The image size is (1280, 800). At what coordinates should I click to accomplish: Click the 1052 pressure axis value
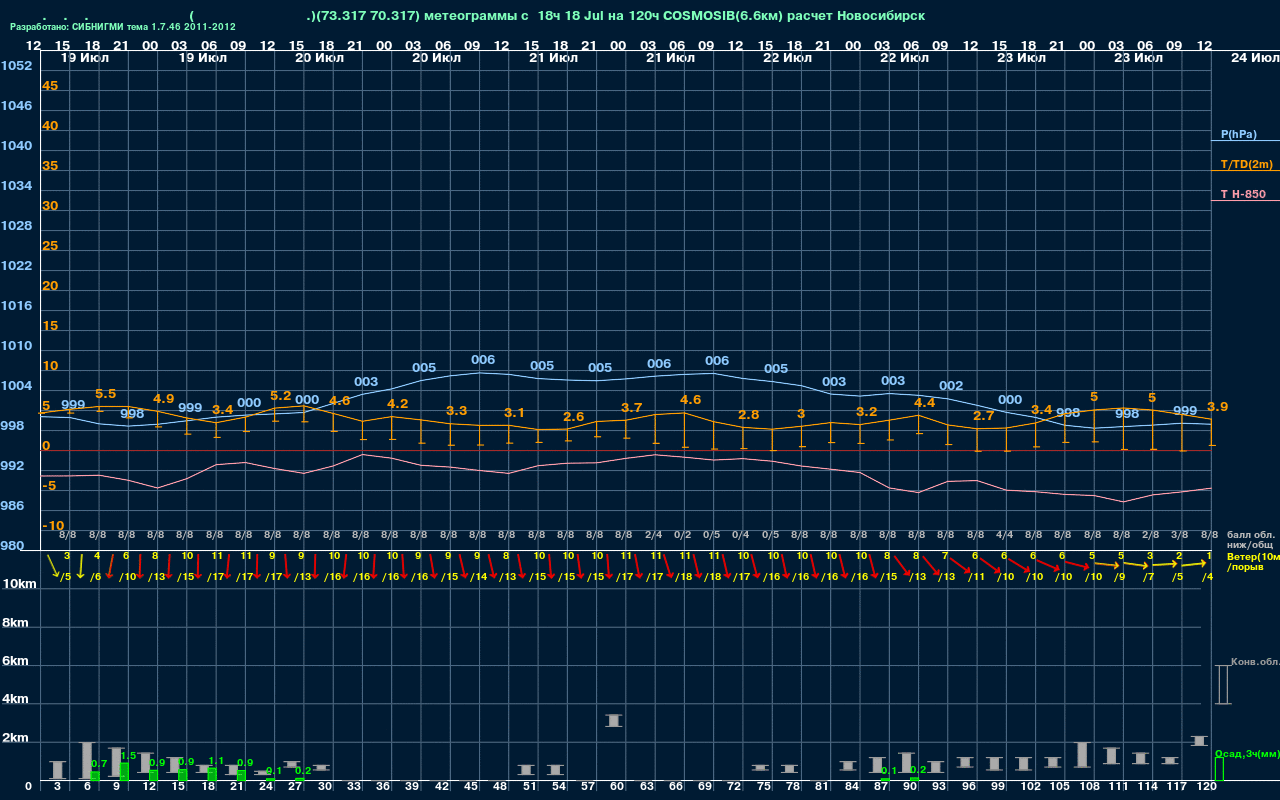16,66
